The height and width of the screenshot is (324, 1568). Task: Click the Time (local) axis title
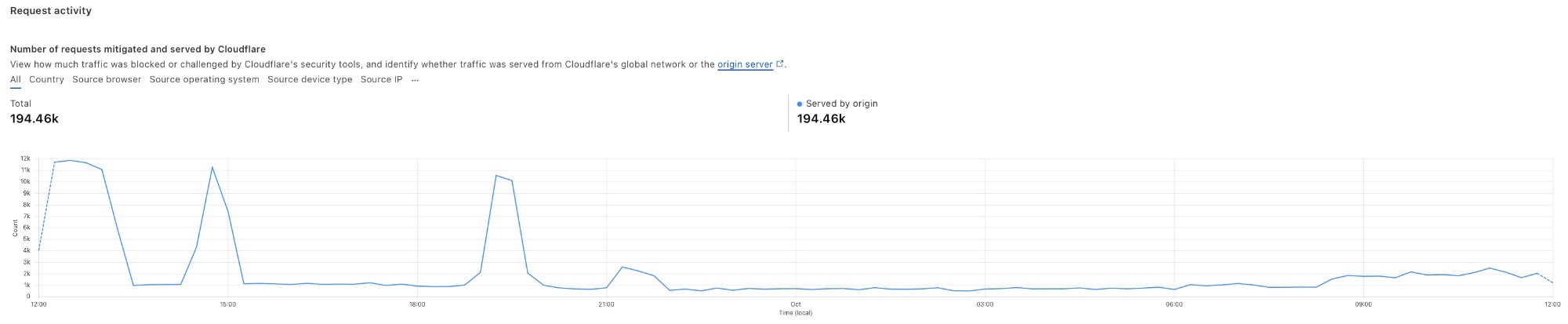click(795, 313)
